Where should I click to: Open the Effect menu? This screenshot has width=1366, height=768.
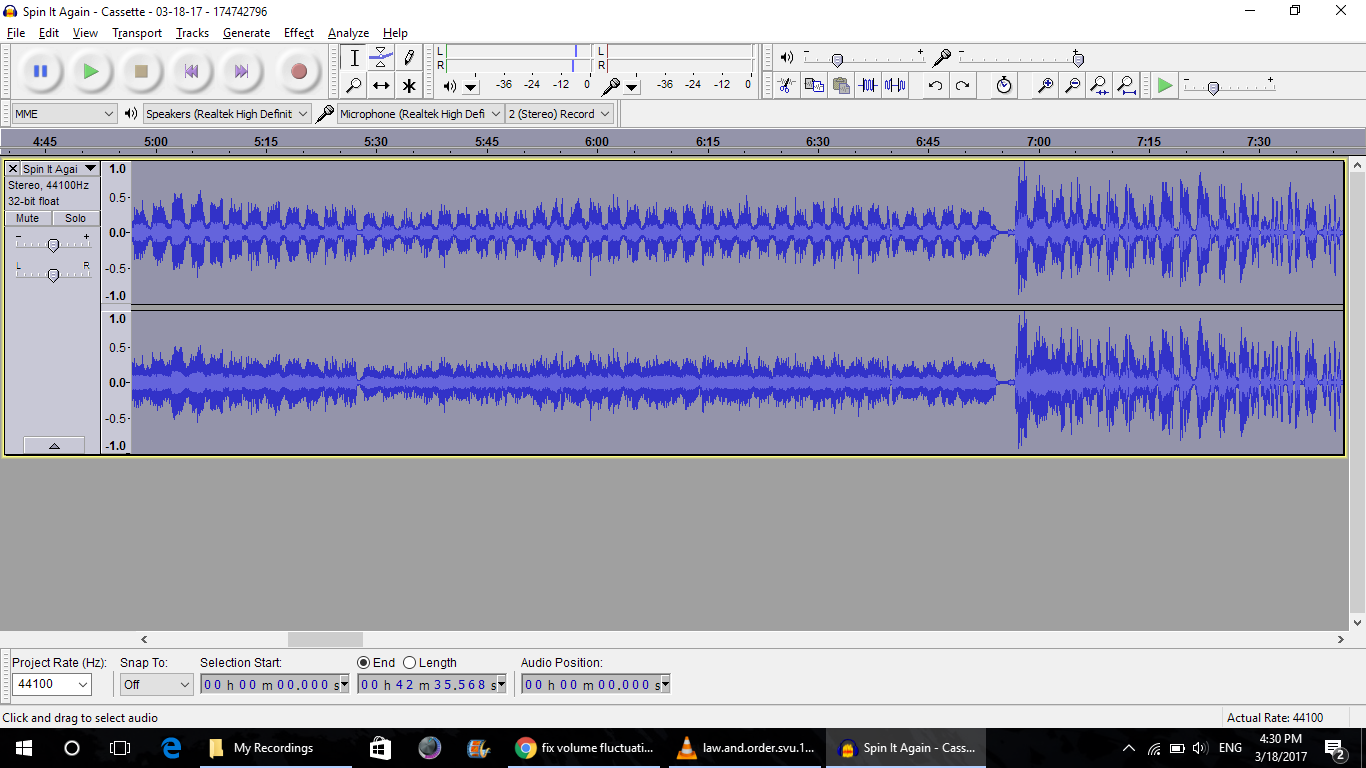click(299, 33)
